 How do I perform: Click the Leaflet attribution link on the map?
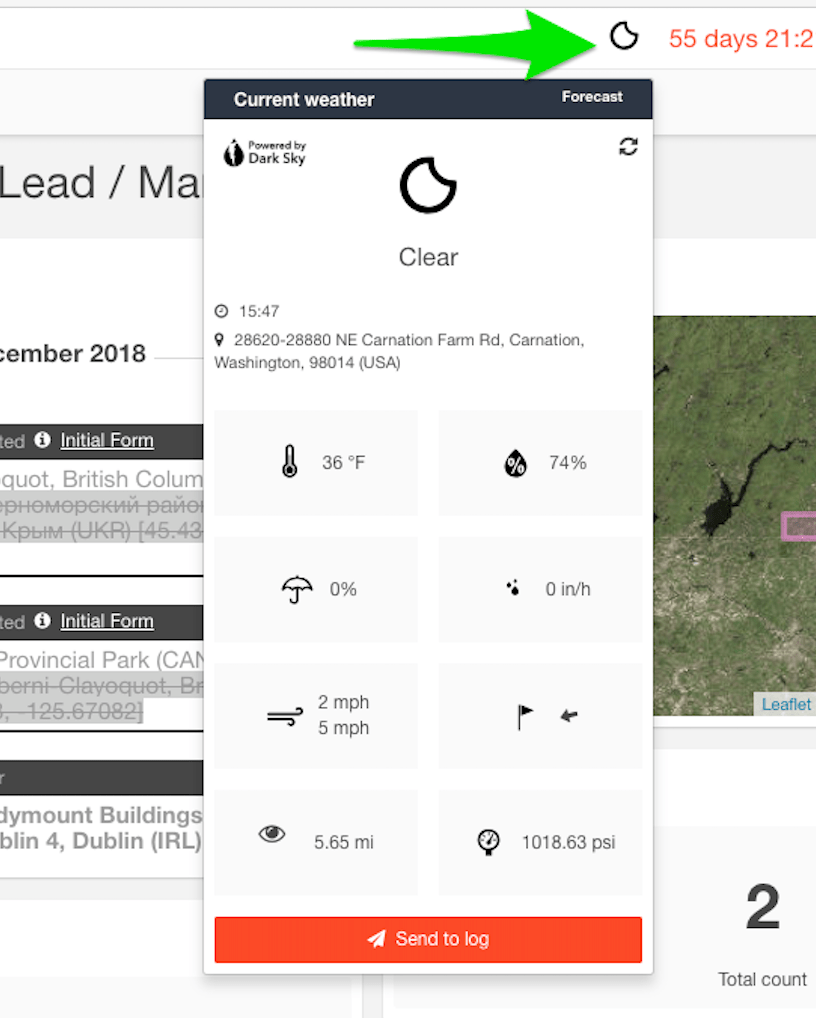click(x=786, y=704)
